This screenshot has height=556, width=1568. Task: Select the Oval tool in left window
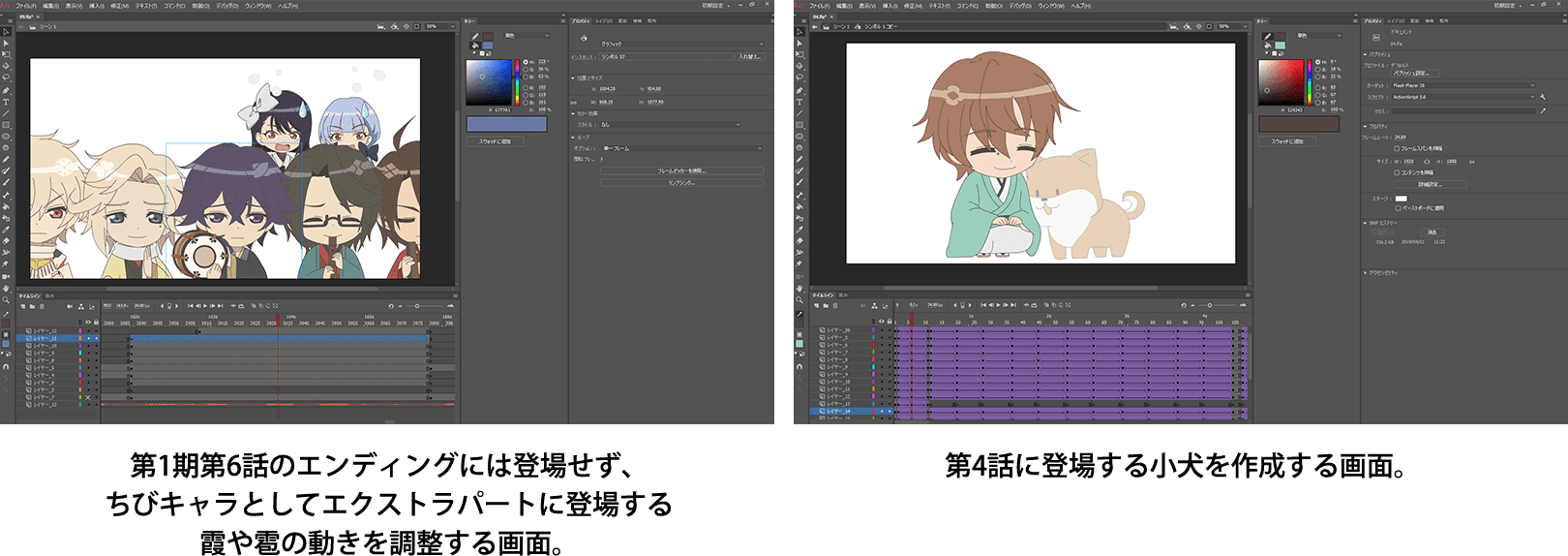pos(6,135)
